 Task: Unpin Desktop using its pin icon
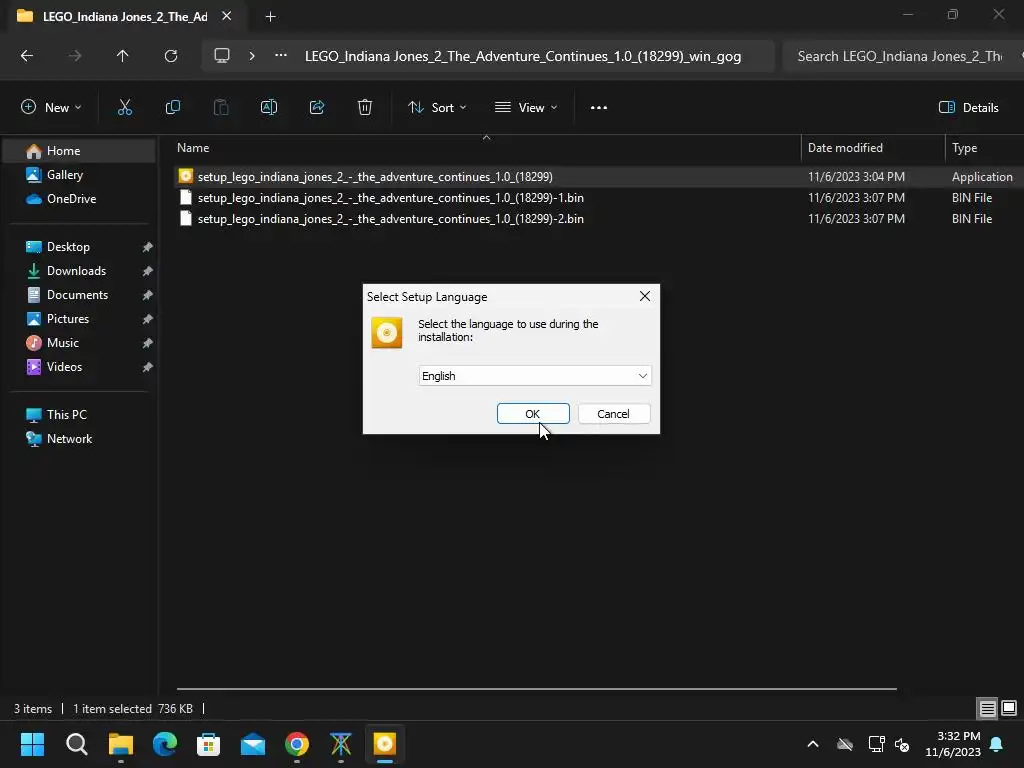point(148,248)
